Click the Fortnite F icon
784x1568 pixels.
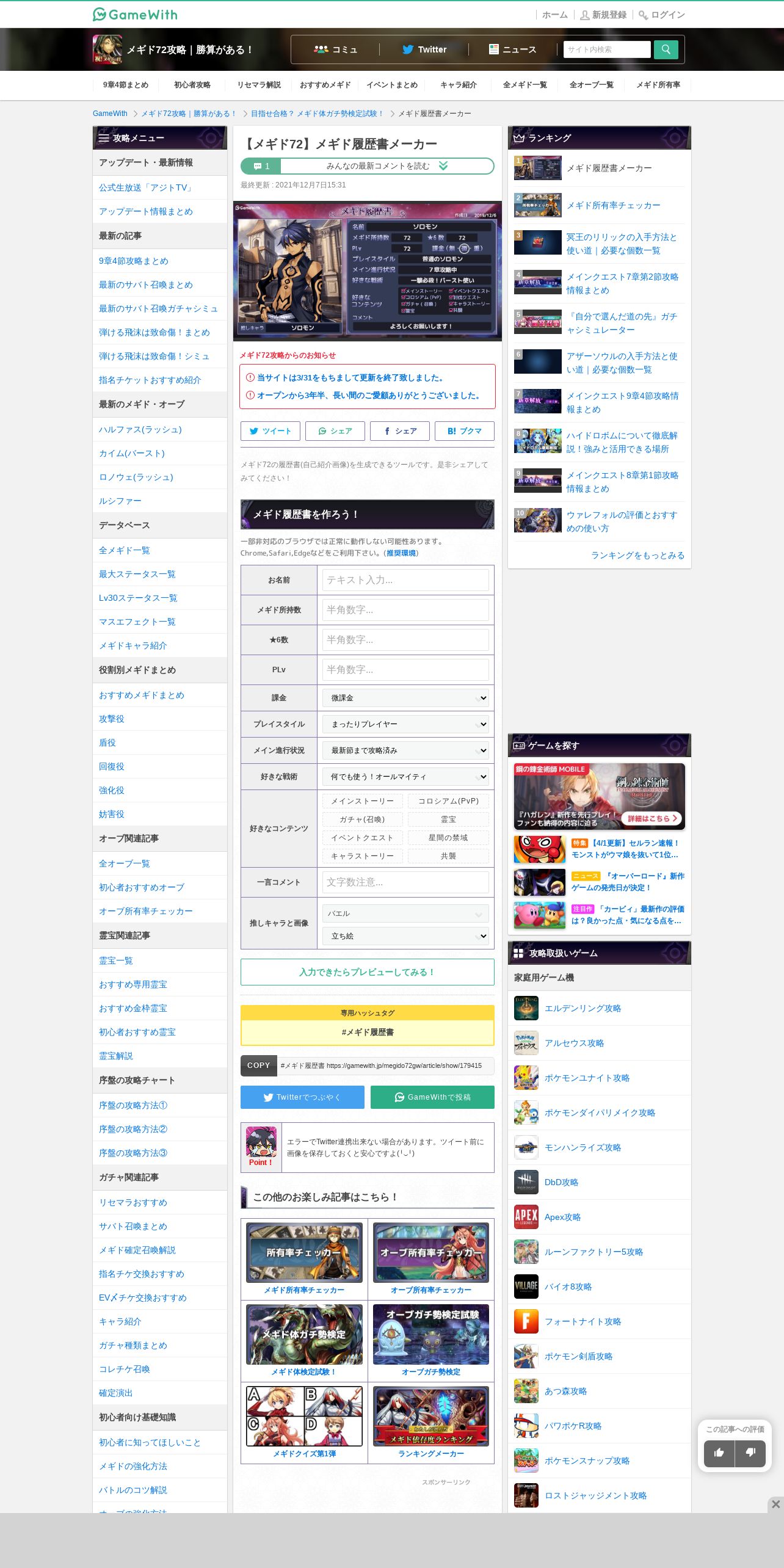[526, 1321]
